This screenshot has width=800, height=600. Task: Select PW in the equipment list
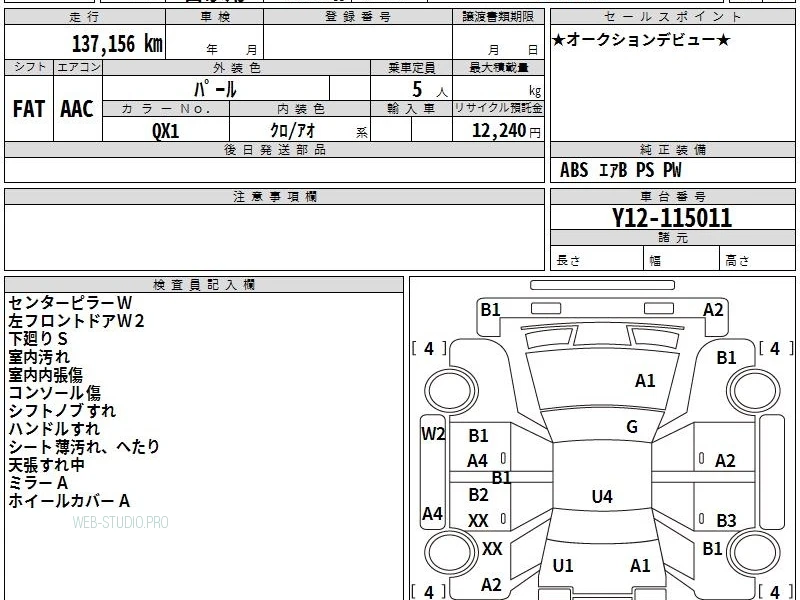(672, 170)
